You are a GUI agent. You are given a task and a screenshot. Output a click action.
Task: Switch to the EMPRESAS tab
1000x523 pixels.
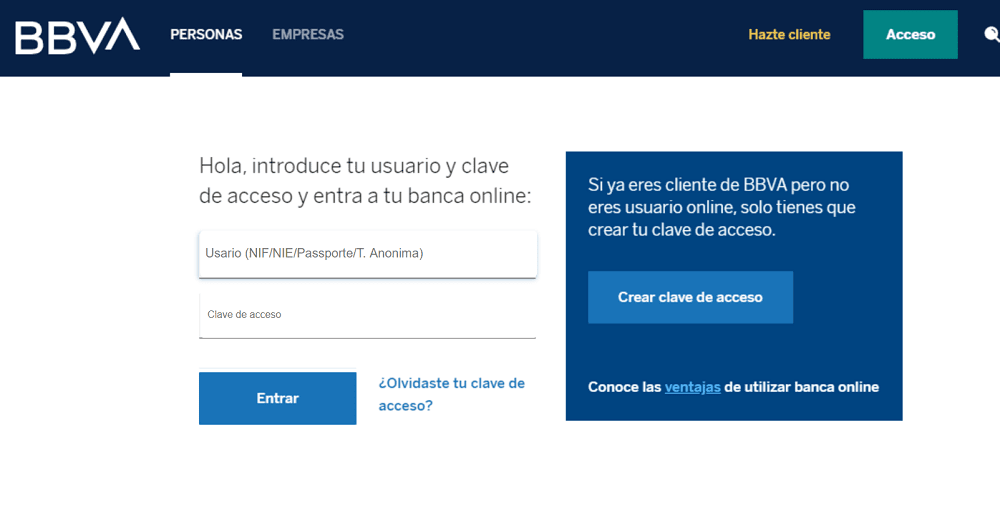(x=308, y=34)
